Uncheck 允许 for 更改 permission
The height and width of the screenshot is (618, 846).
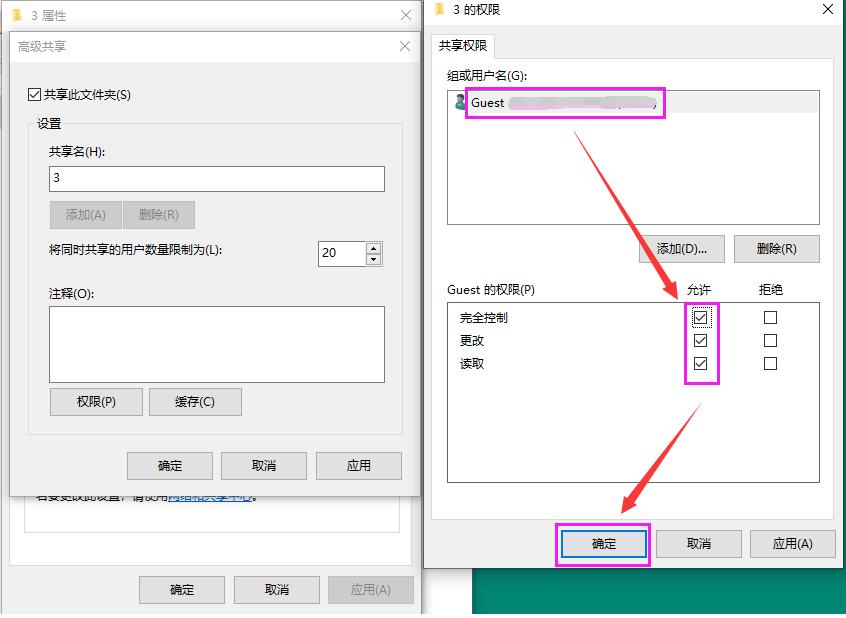pos(701,340)
